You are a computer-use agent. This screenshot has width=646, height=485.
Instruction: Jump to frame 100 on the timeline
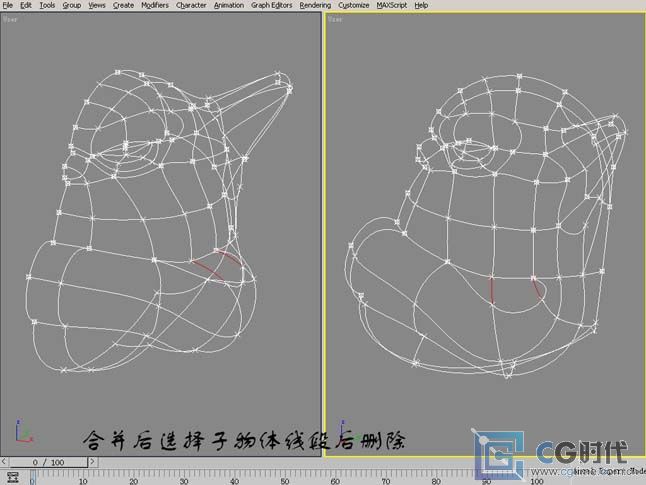pos(536,481)
